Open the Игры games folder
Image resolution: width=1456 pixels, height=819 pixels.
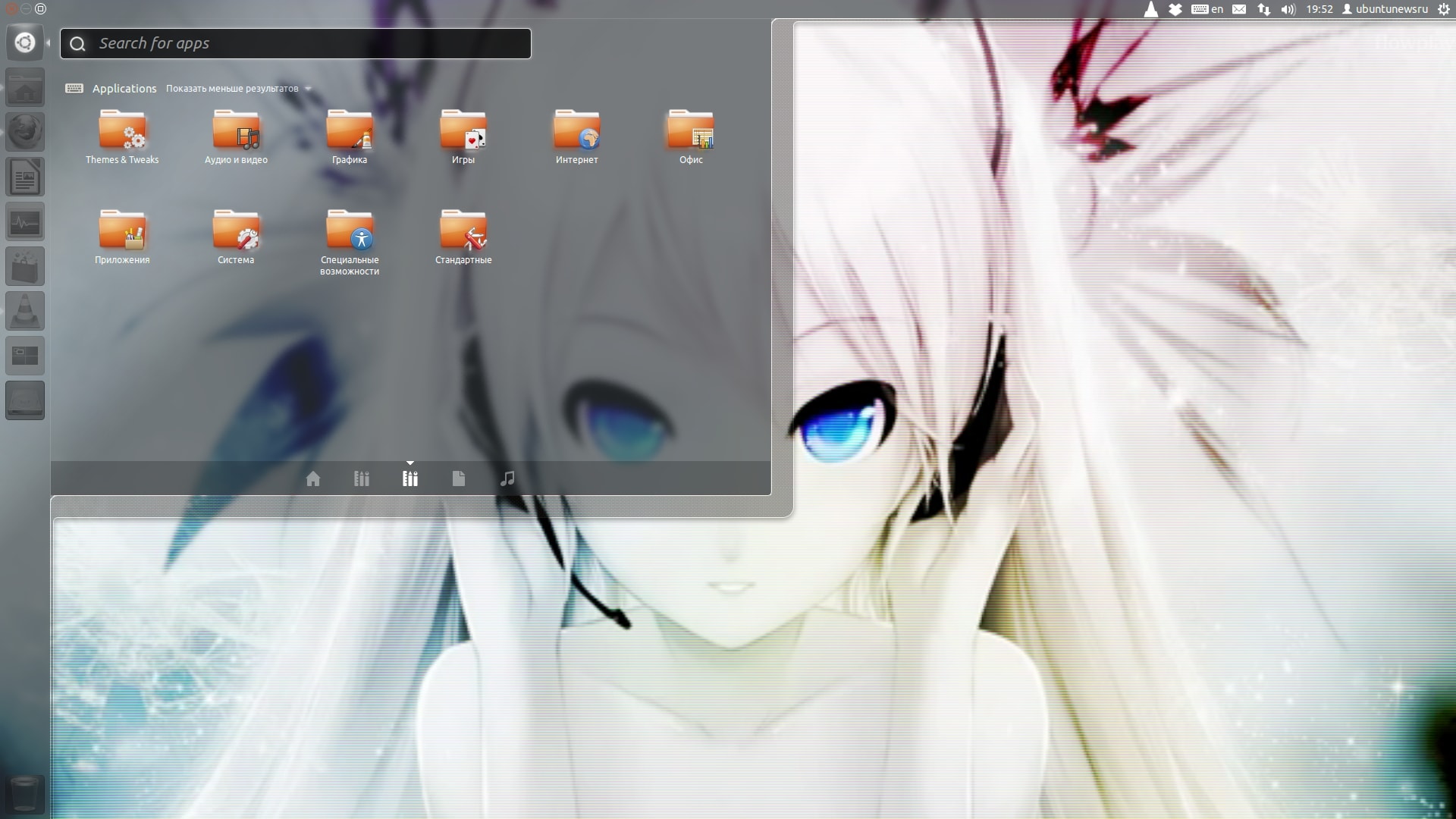pos(463,138)
